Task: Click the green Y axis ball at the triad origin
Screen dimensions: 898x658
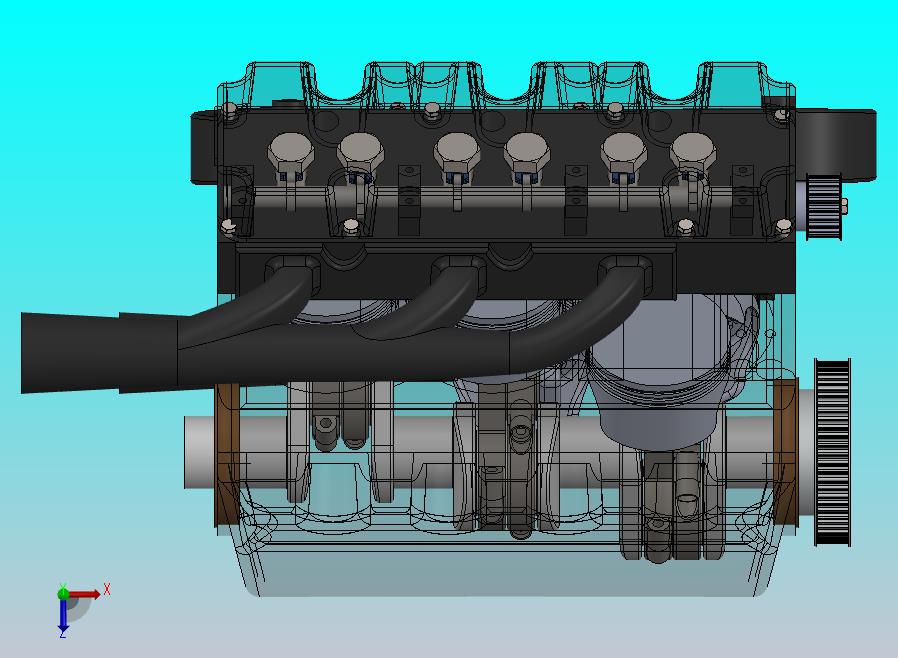Action: click(x=63, y=593)
